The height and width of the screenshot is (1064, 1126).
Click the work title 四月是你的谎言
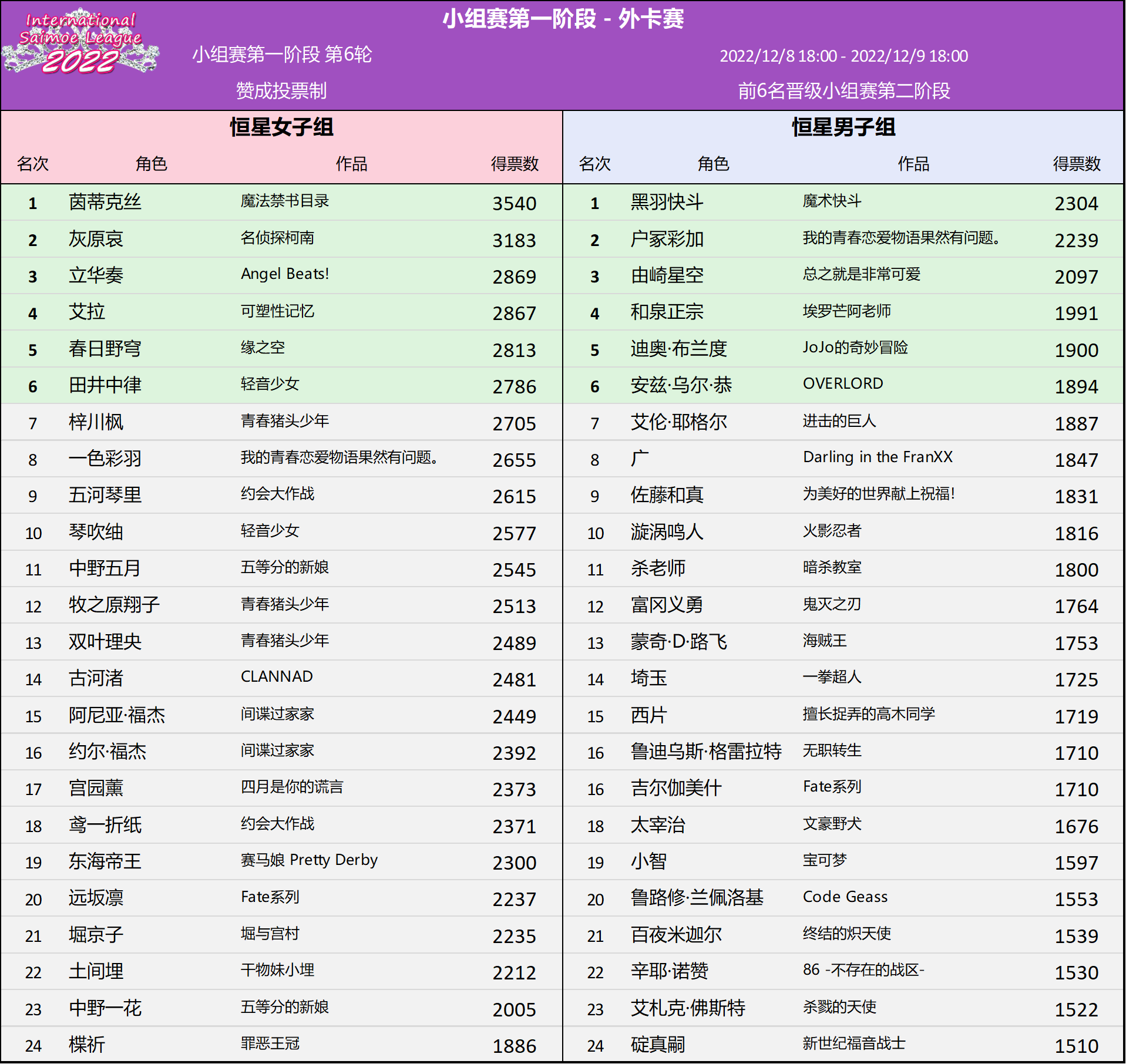pyautogui.click(x=292, y=787)
